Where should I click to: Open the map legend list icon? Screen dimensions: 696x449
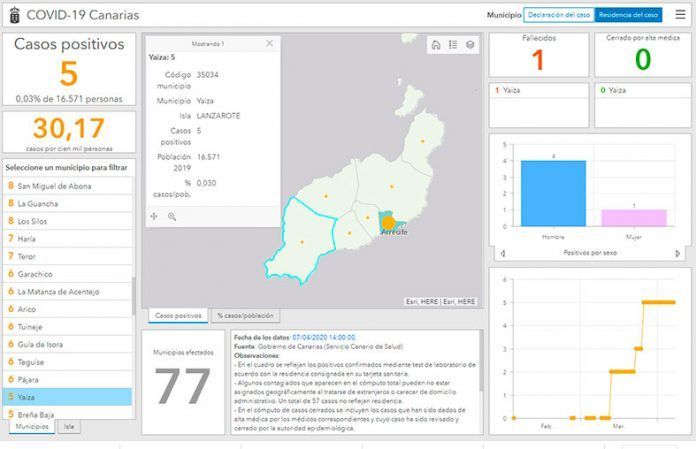453,45
